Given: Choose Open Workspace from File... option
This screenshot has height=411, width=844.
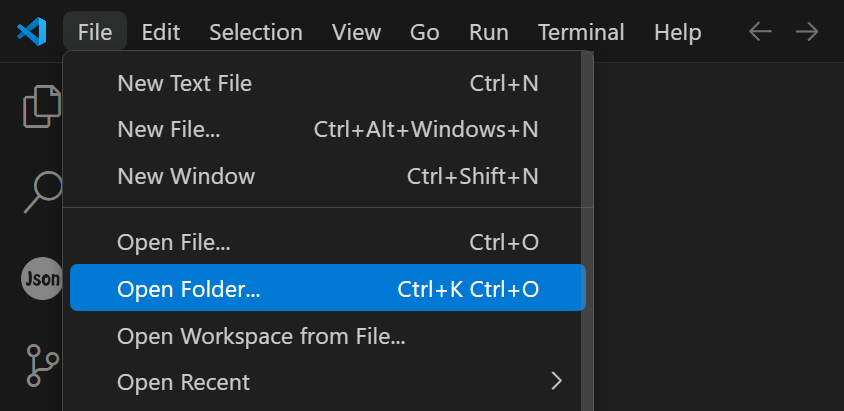Looking at the screenshot, I should coord(328,336).
